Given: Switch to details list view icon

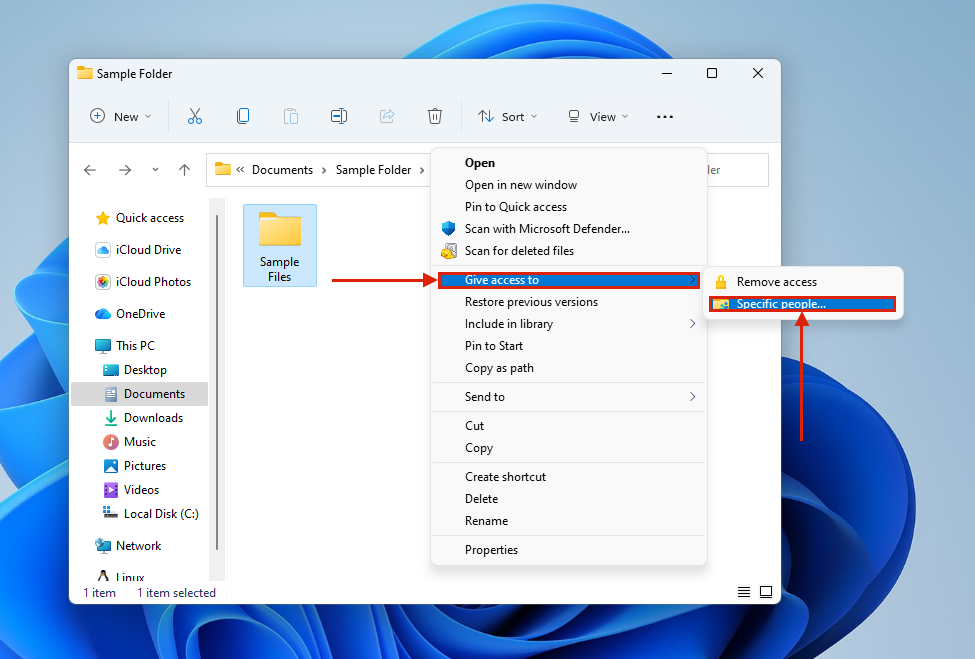Looking at the screenshot, I should click(x=744, y=592).
